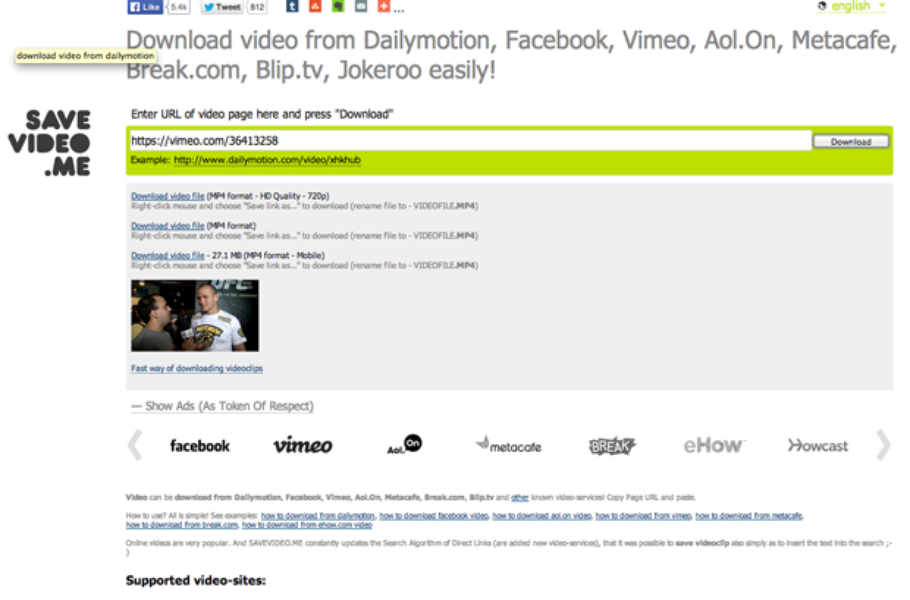Select the Howcast logo
Screen dimensions: 910x600
817,446
